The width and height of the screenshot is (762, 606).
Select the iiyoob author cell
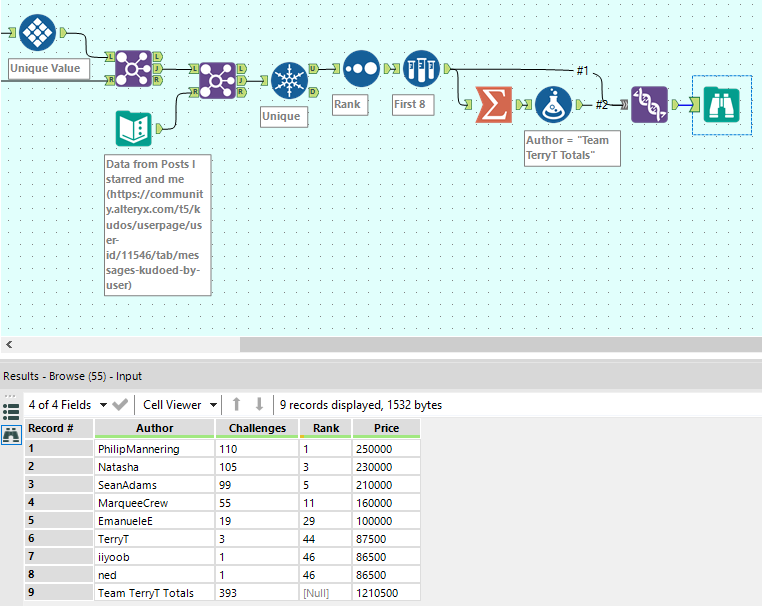coord(155,557)
